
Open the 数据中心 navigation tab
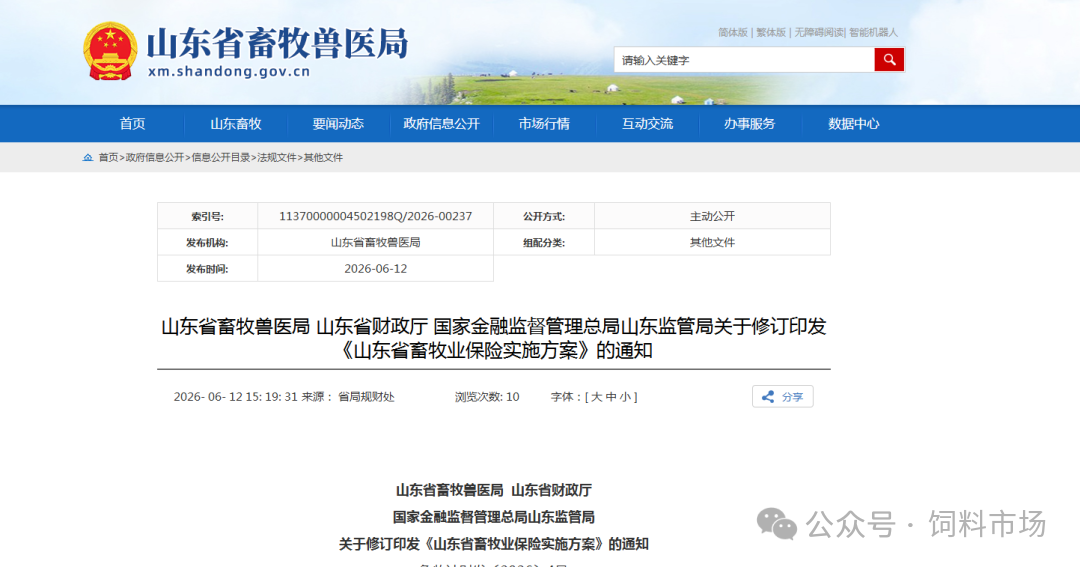853,124
